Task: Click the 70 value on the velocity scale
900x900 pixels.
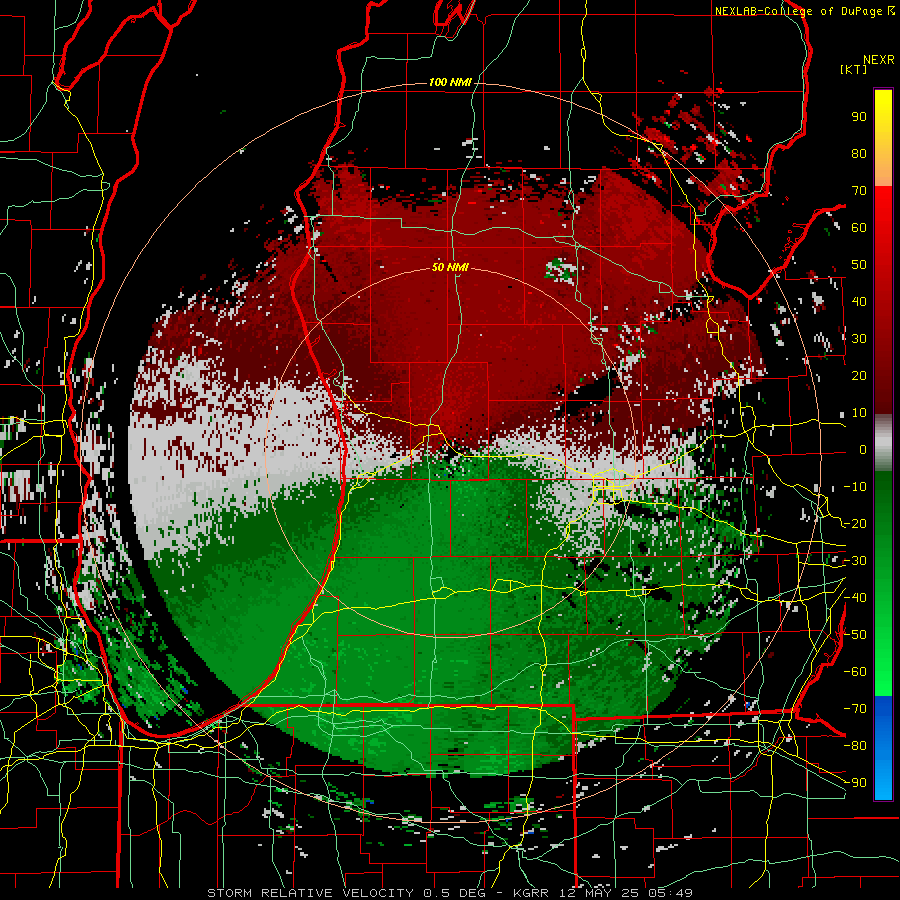Action: coord(859,191)
